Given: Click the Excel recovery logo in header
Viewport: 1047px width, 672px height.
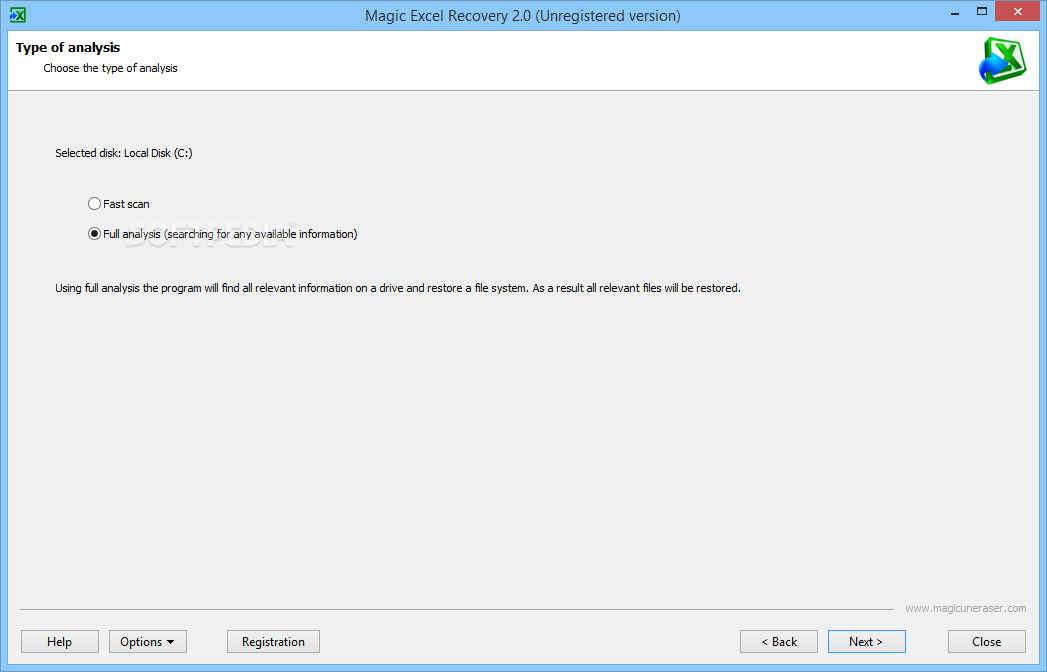Looking at the screenshot, I should coord(1002,61).
